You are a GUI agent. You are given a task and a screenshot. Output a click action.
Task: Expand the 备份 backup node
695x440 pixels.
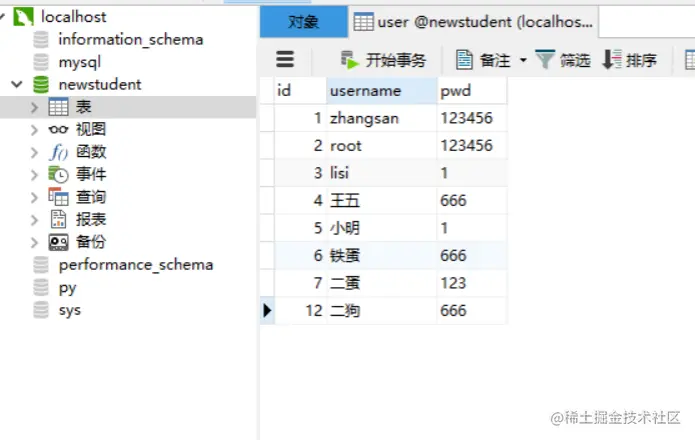pos(35,242)
